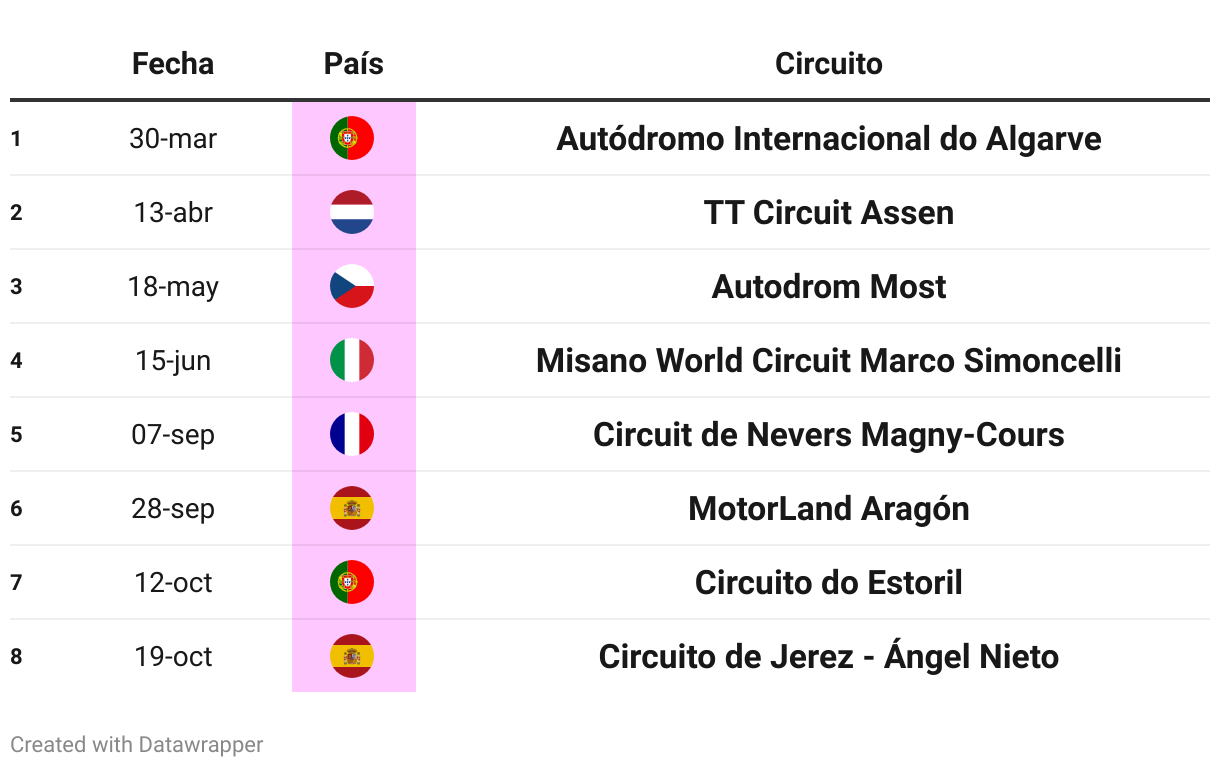The height and width of the screenshot is (768, 1220).
Task: Click the País column header
Action: (353, 64)
